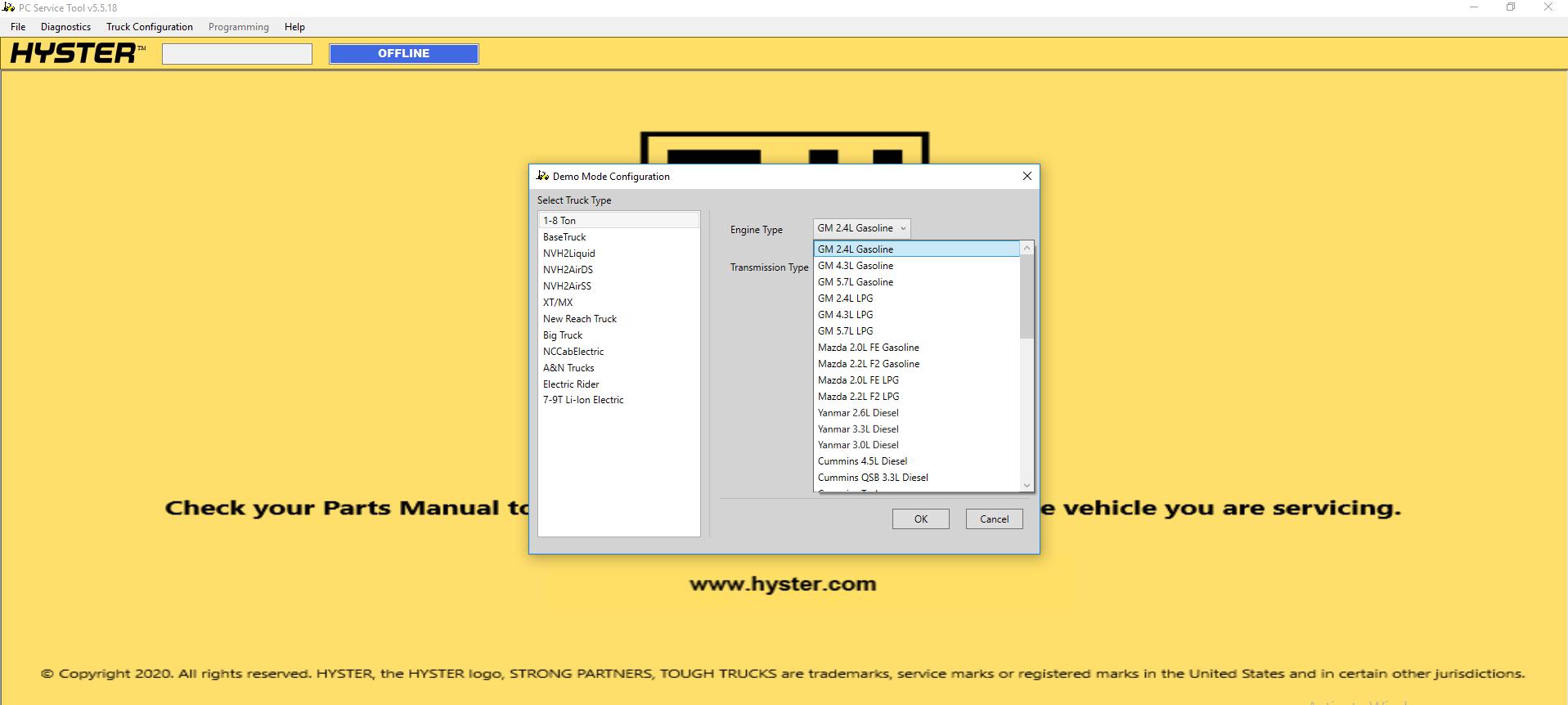The image size is (1568, 705).
Task: Click the Demo Mode Configuration dialog icon
Action: pyautogui.click(x=542, y=176)
